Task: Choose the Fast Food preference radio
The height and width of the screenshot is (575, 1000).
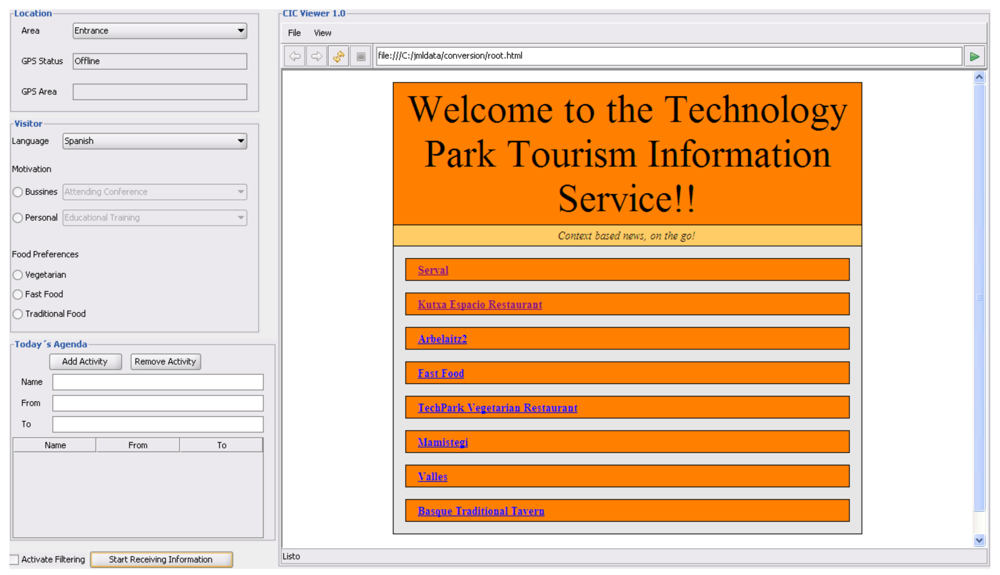Action: (18, 295)
